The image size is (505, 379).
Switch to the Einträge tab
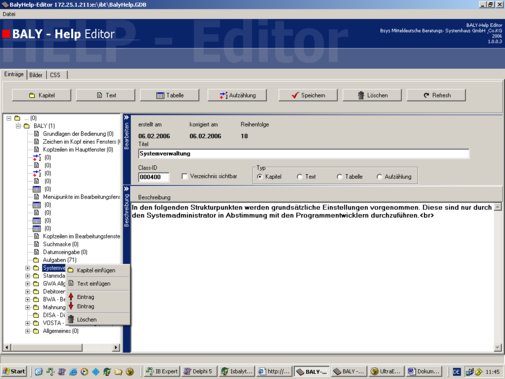[14, 74]
